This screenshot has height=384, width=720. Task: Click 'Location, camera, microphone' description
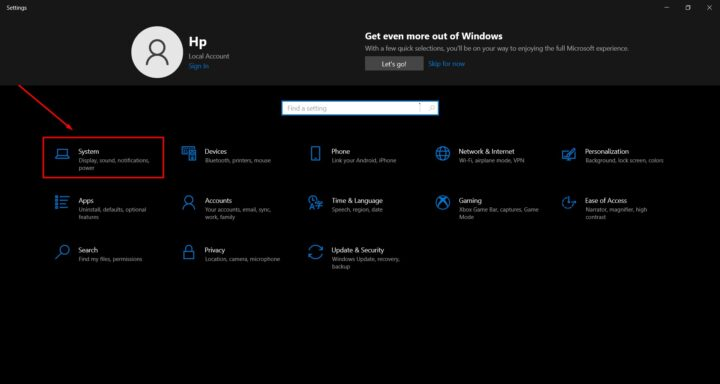242,259
